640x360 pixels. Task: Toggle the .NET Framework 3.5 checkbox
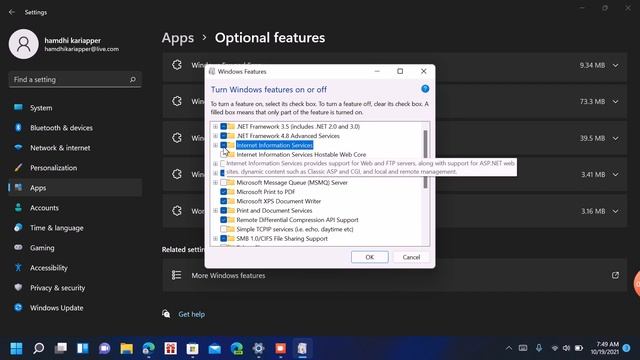click(x=224, y=127)
